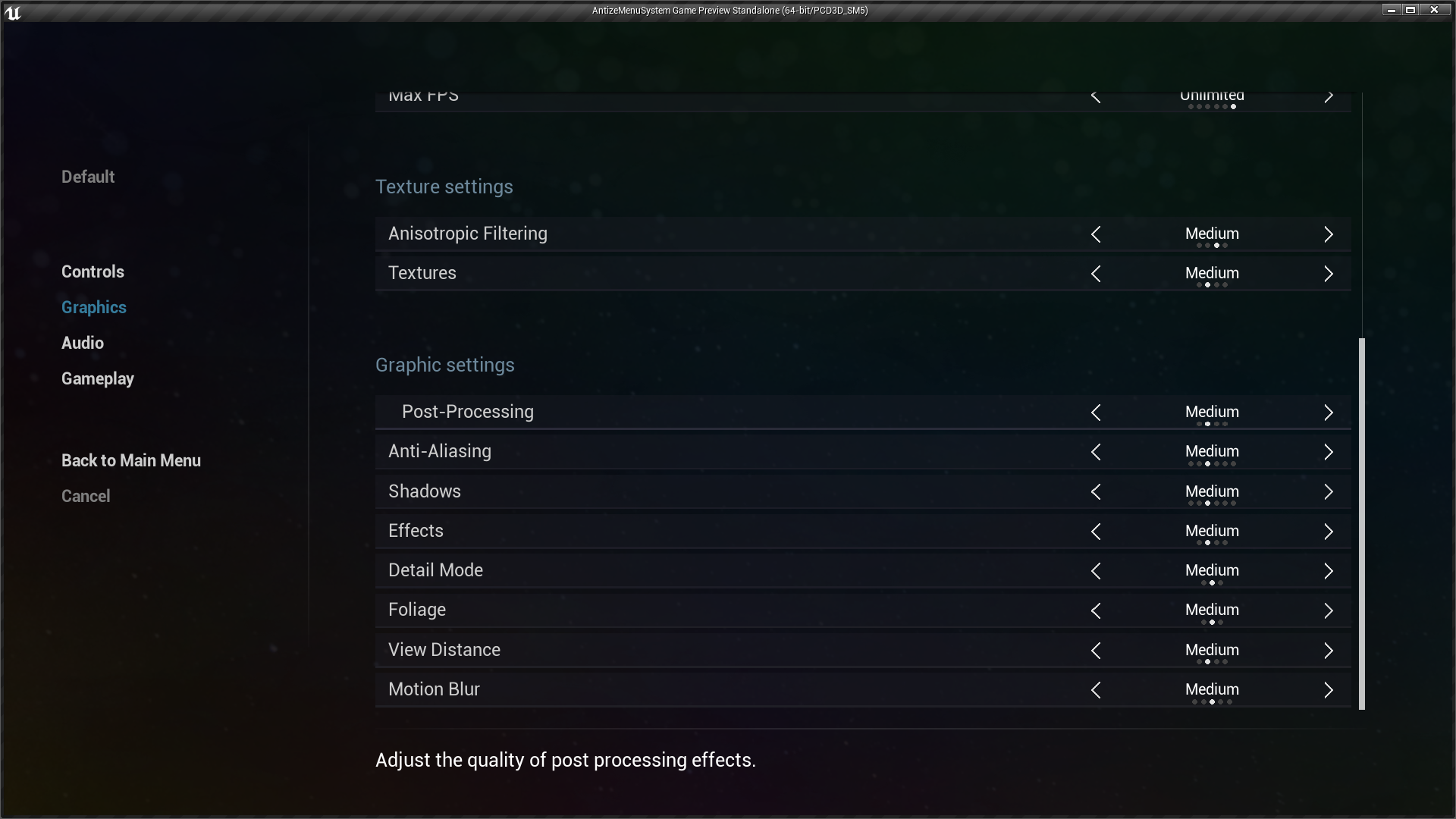This screenshot has height=819, width=1456.
Task: Raise Foliage quality with right arrow
Action: (1328, 611)
